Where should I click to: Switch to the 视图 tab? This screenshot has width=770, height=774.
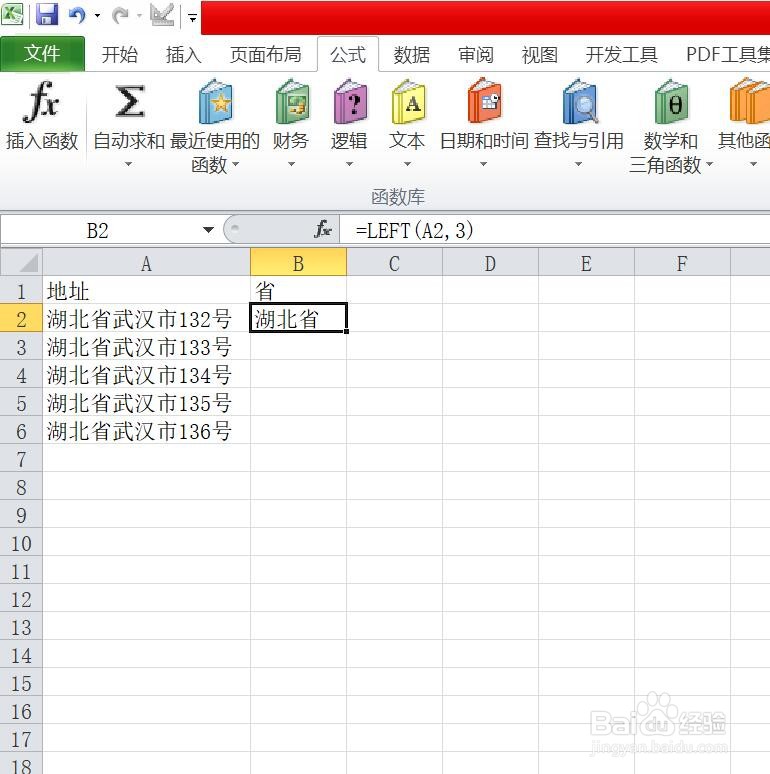pyautogui.click(x=539, y=54)
